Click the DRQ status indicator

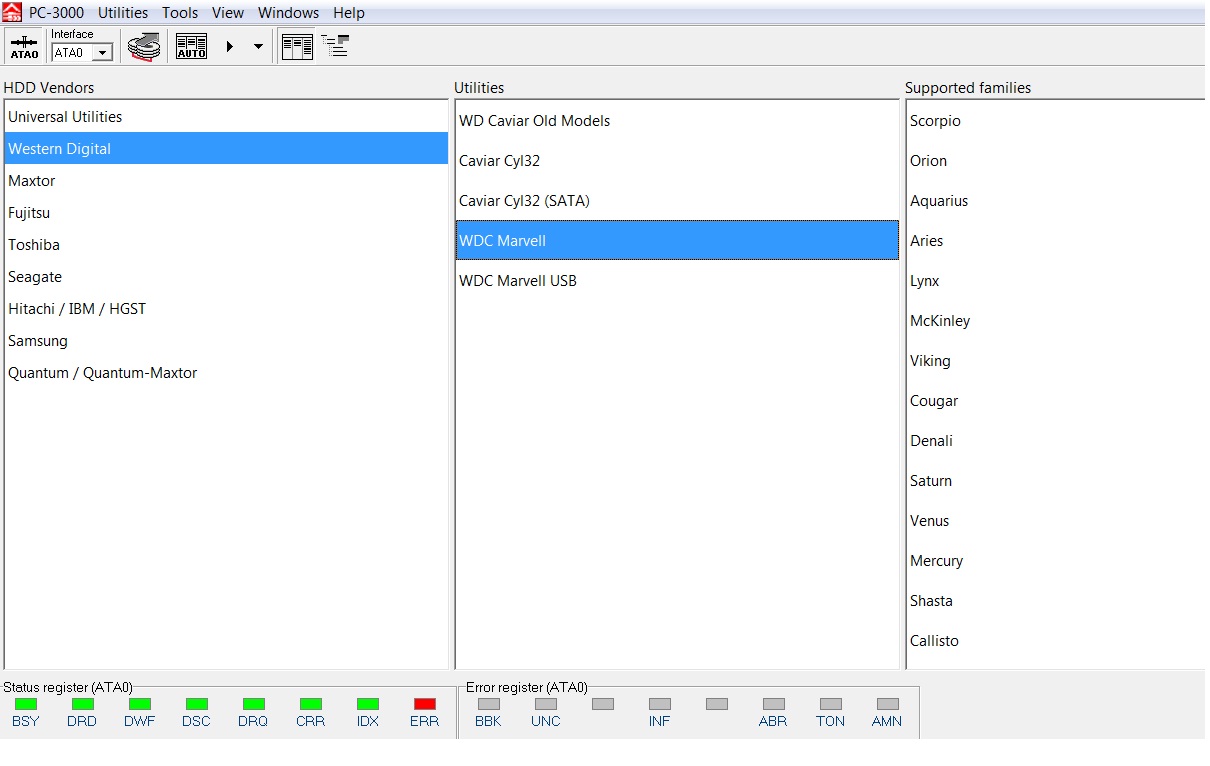point(254,704)
